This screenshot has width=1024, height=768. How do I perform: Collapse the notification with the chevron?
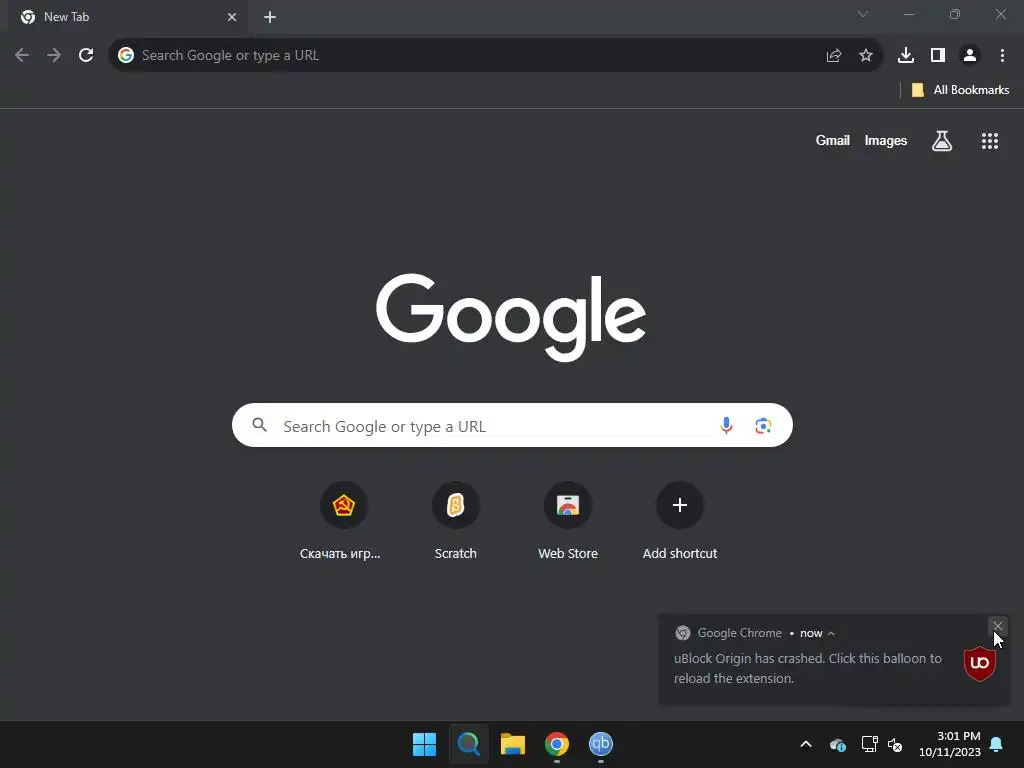[831, 633]
